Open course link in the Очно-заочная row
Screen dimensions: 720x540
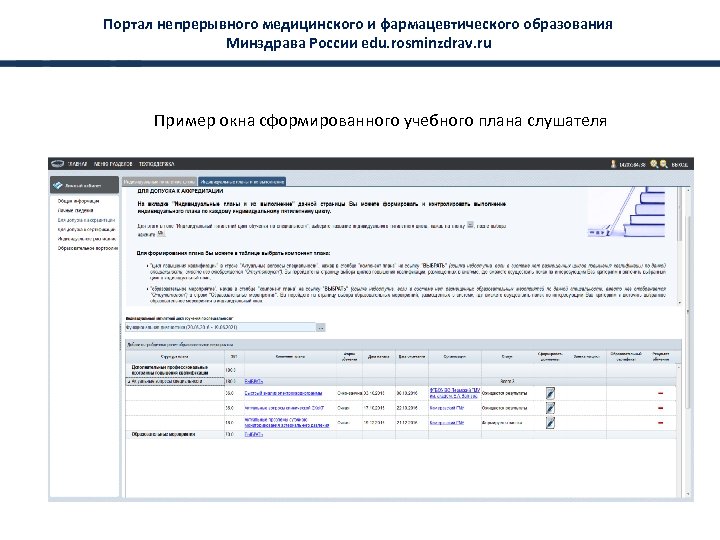[283, 393]
